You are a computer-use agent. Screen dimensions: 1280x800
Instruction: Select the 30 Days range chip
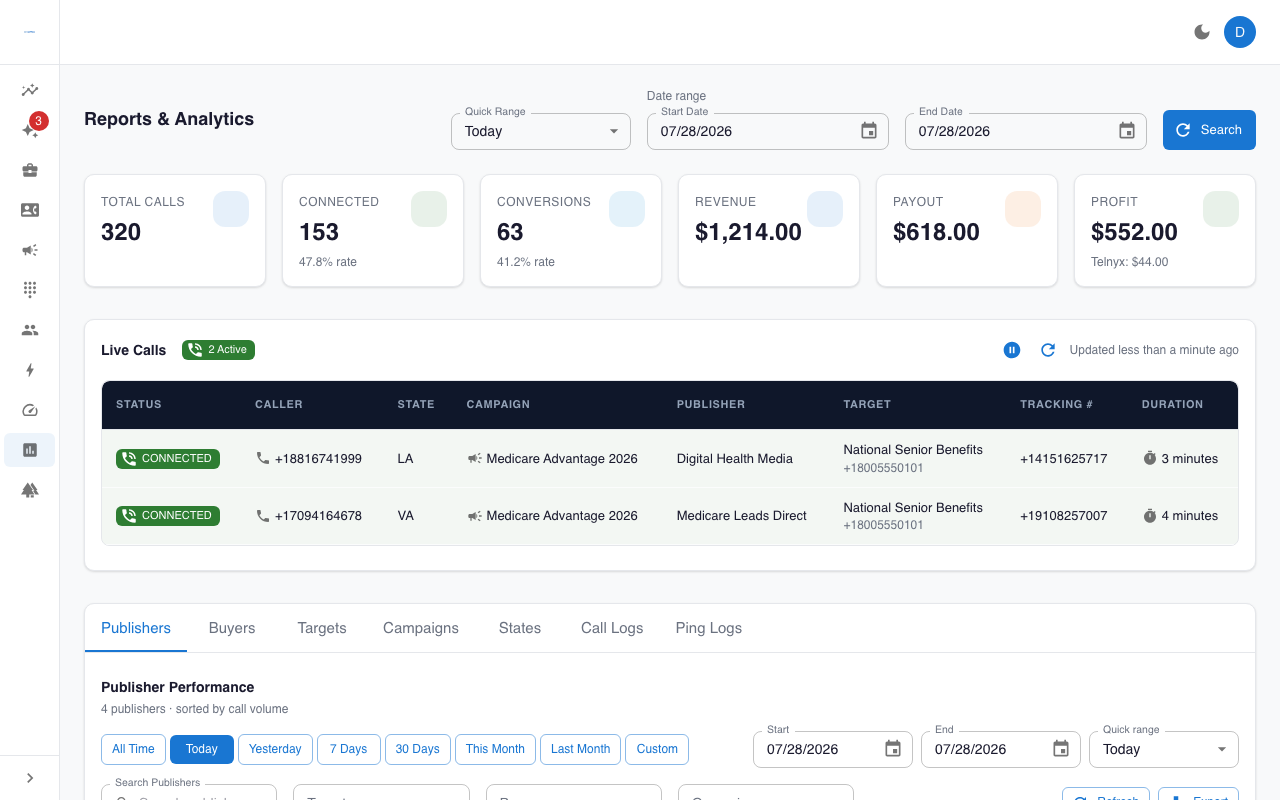[417, 749]
